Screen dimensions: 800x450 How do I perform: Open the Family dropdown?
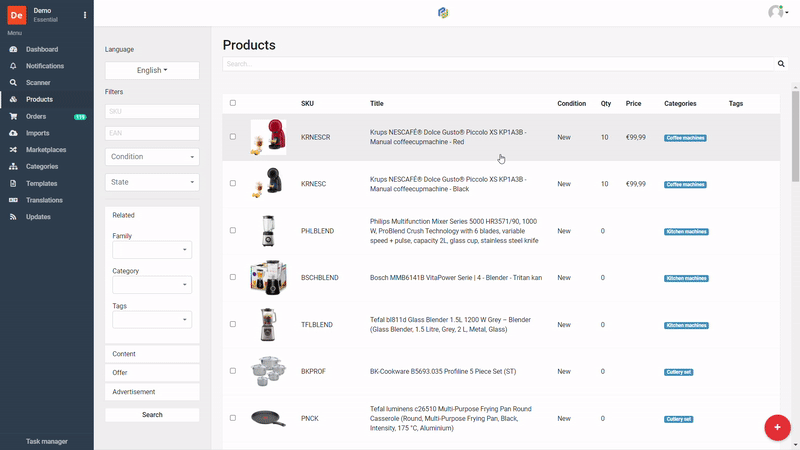152,250
